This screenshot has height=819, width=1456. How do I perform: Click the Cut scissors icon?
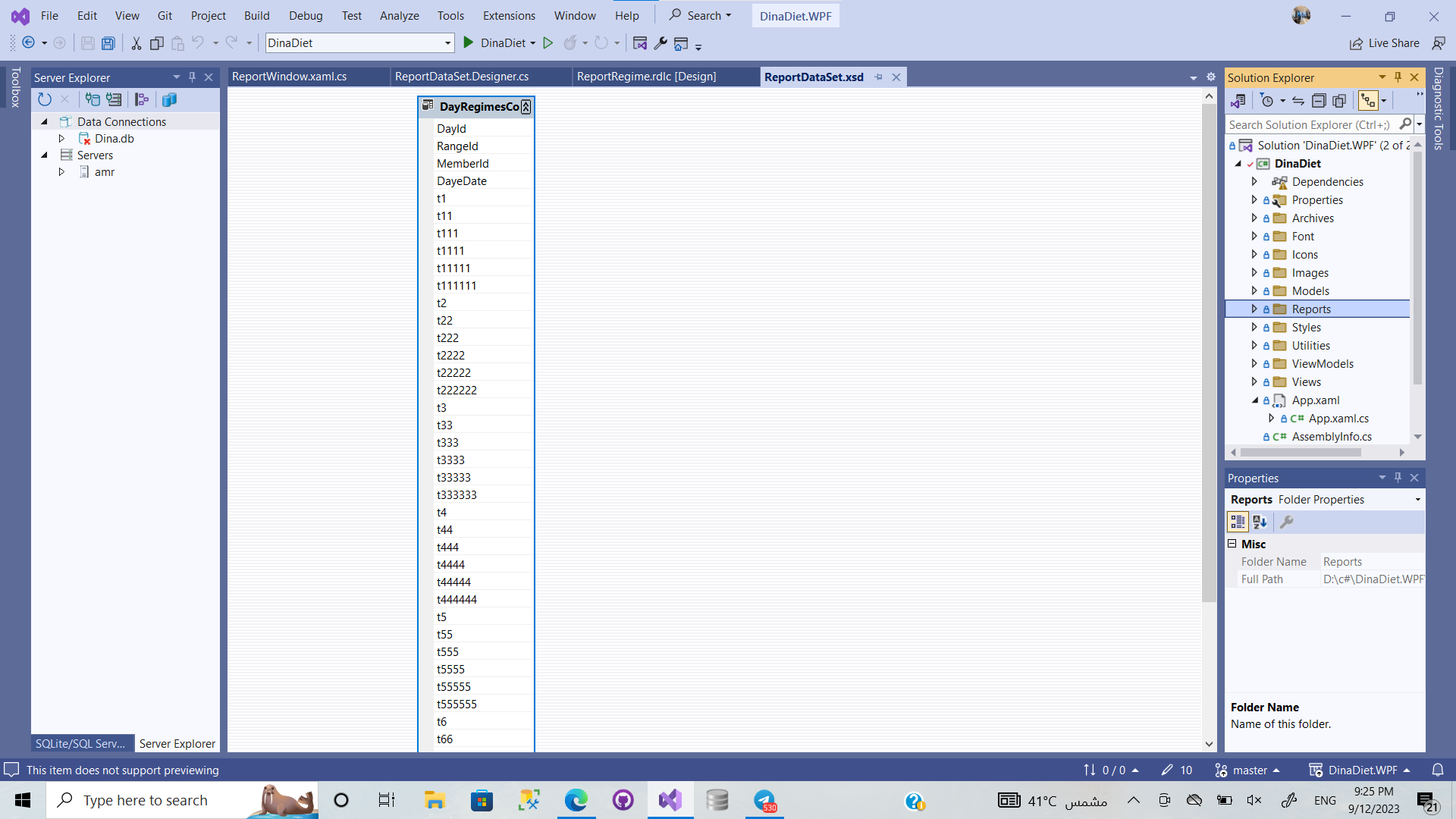[136, 43]
